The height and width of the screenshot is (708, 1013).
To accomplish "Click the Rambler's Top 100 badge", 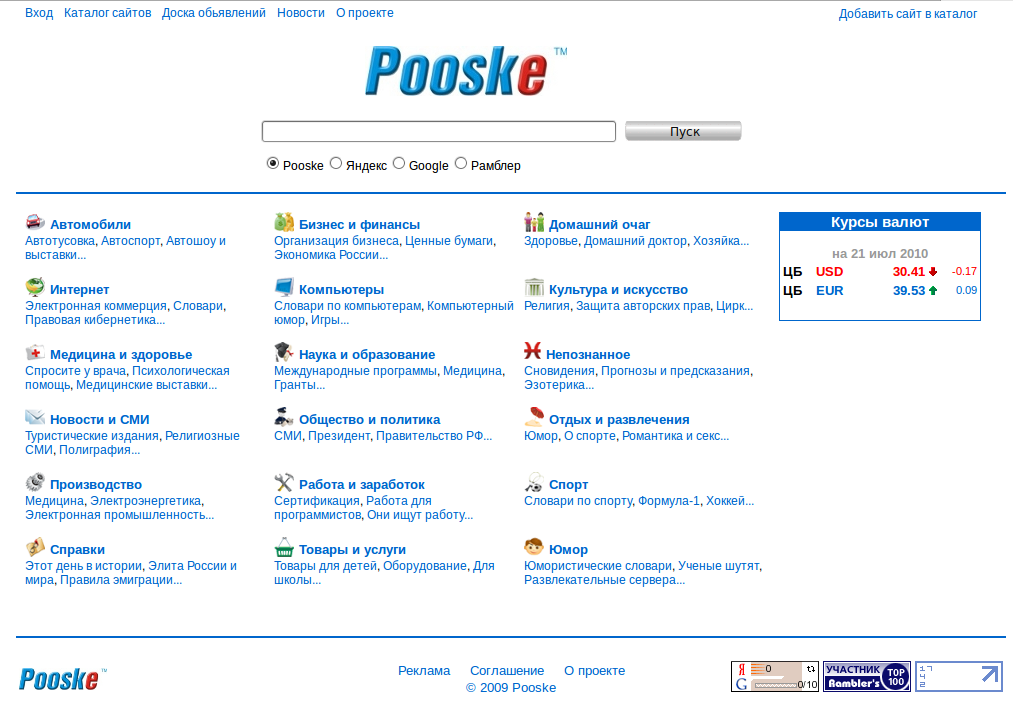I will [x=867, y=676].
